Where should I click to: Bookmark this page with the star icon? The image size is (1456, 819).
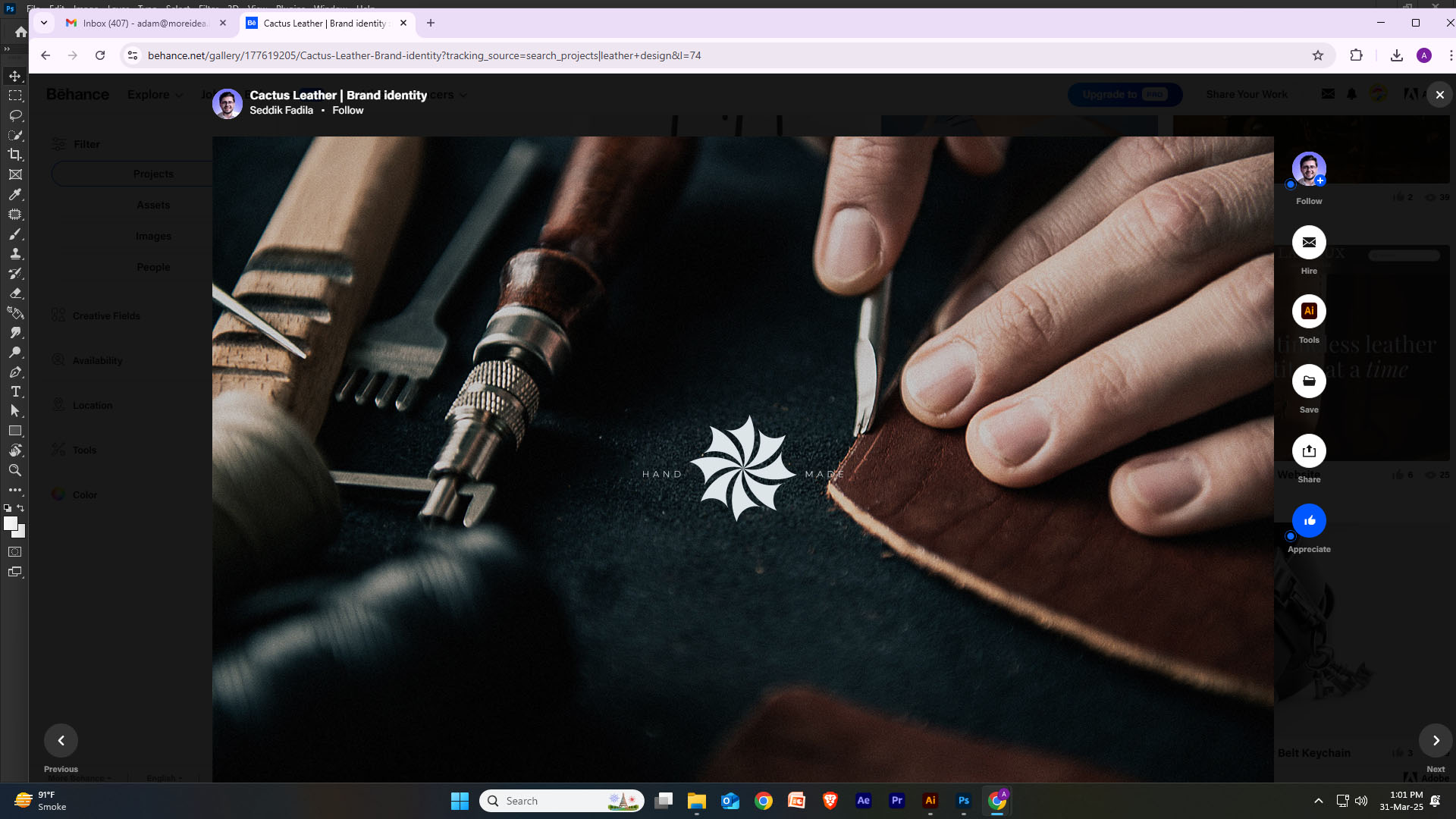(x=1318, y=55)
